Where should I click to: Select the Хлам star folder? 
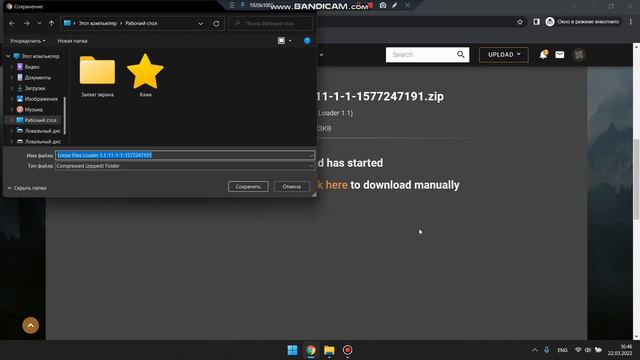coord(145,76)
